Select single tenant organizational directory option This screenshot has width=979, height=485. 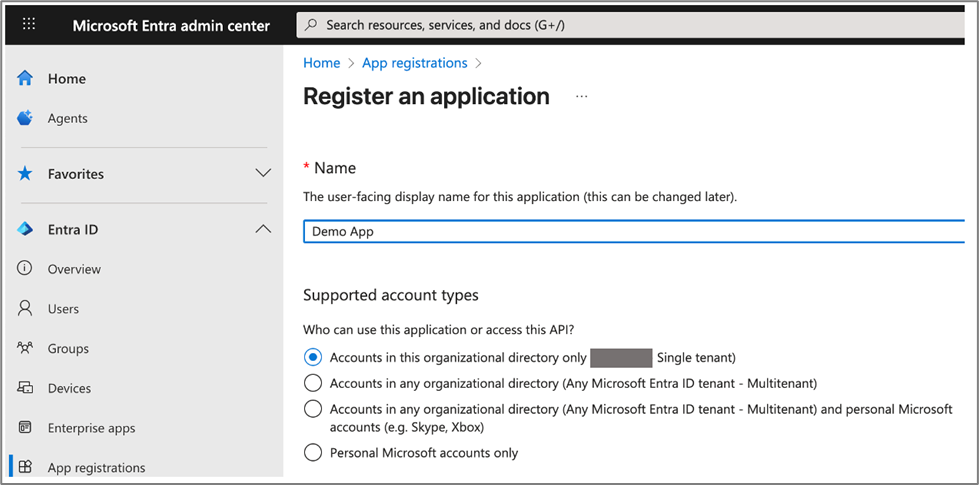pyautogui.click(x=313, y=357)
